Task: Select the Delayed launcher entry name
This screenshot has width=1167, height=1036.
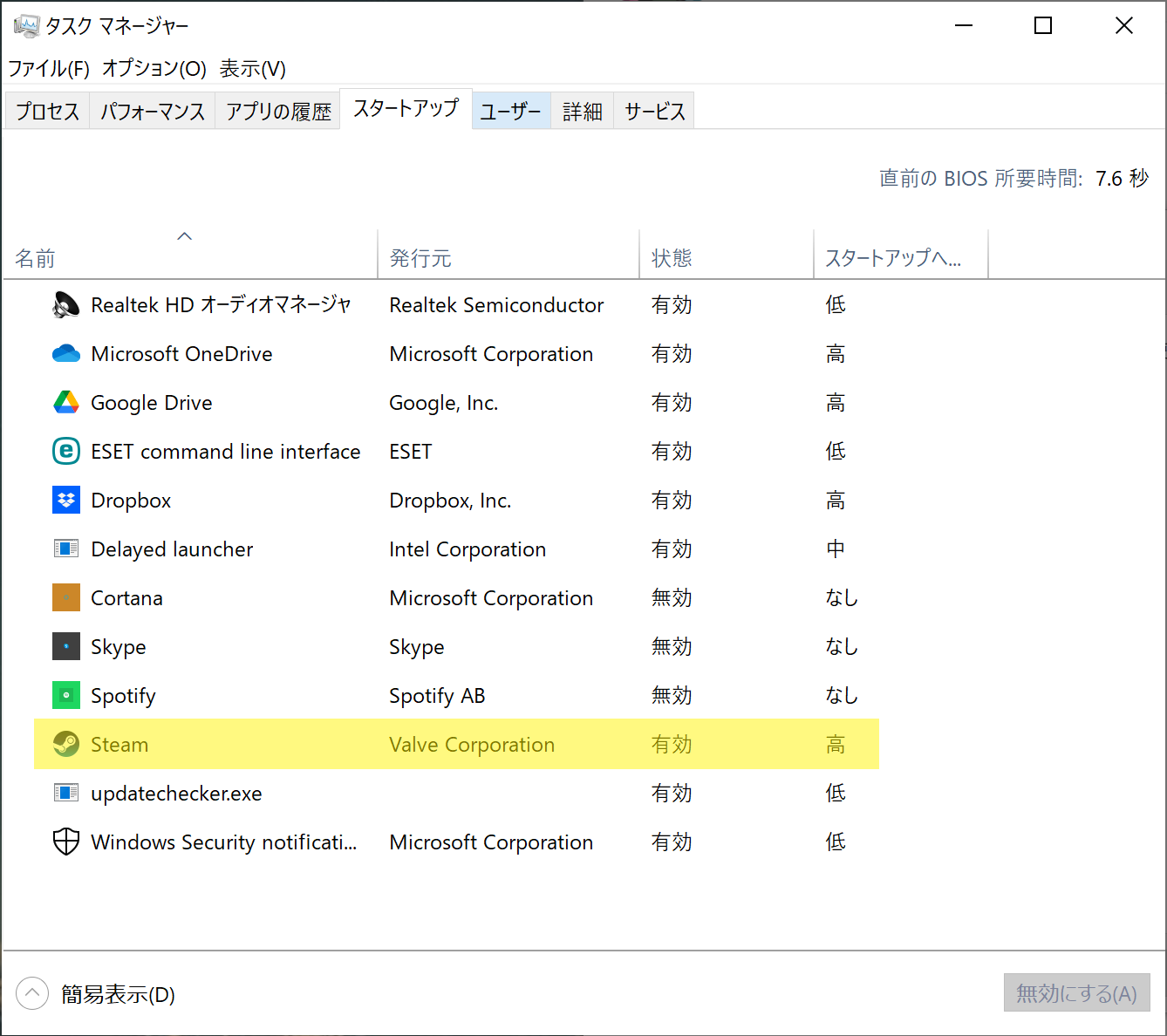Action: point(172,549)
